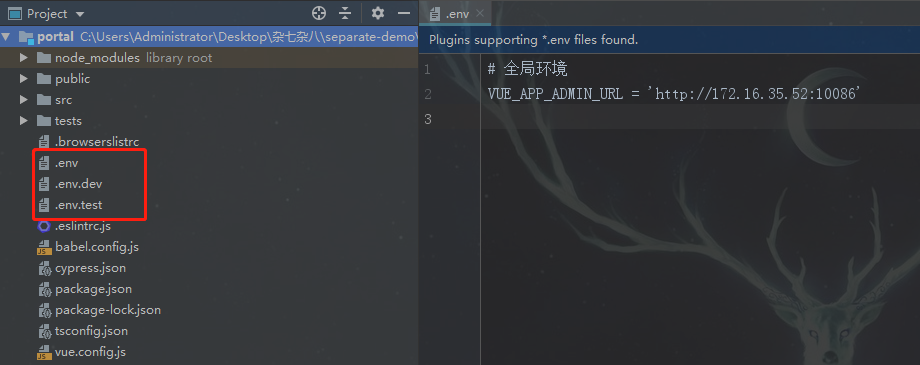The height and width of the screenshot is (365, 920).
Task: Select the node_modules folder icon
Action: [x=43, y=58]
